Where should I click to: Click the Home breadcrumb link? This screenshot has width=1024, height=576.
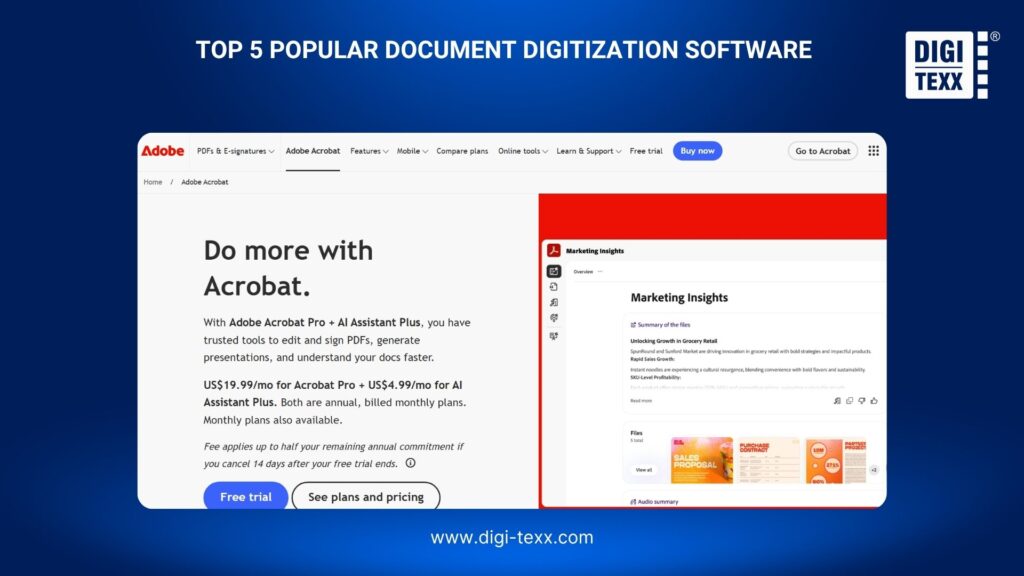(x=153, y=182)
